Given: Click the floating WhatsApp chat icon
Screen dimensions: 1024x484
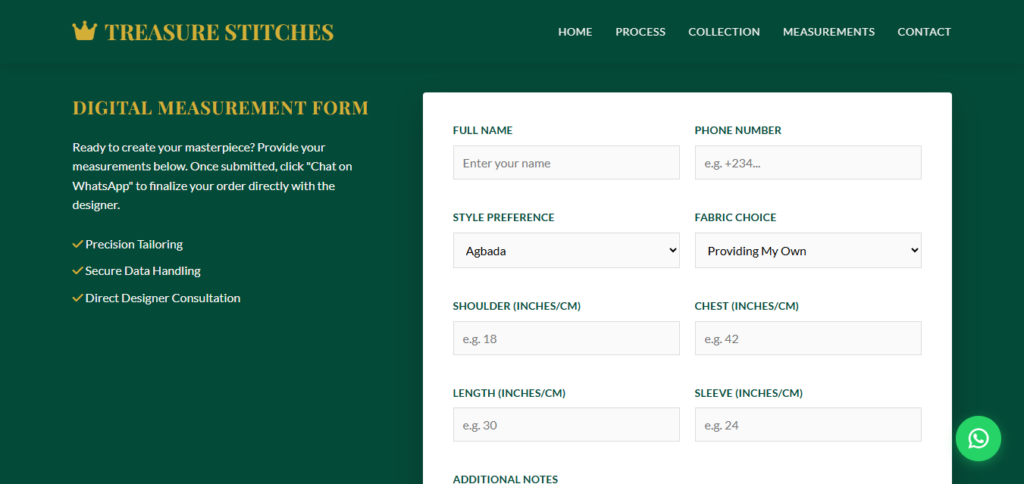Looking at the screenshot, I should 978,438.
